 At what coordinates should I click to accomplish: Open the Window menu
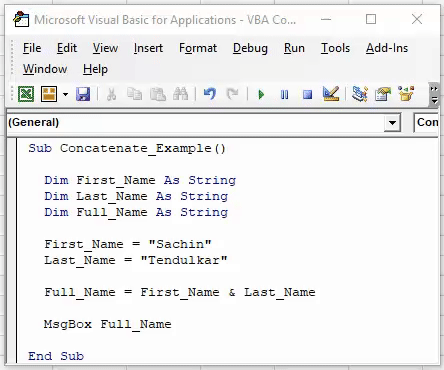point(45,69)
